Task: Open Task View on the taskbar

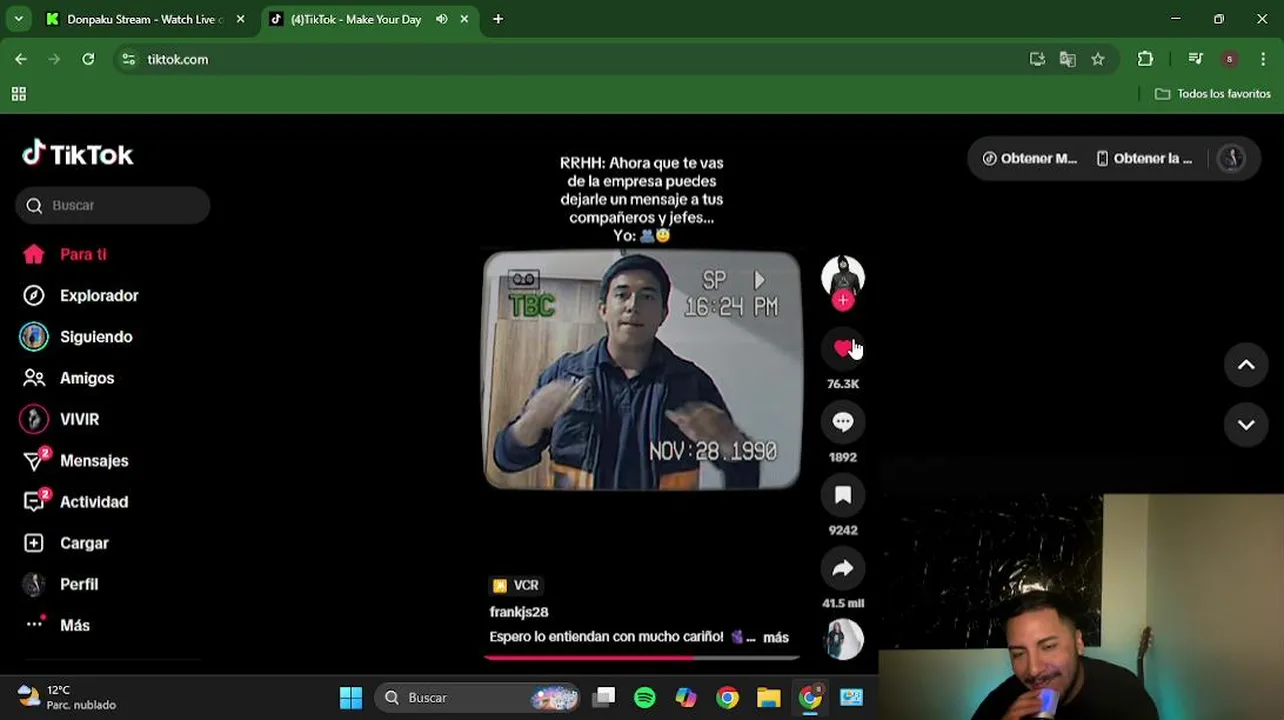Action: [x=604, y=698]
